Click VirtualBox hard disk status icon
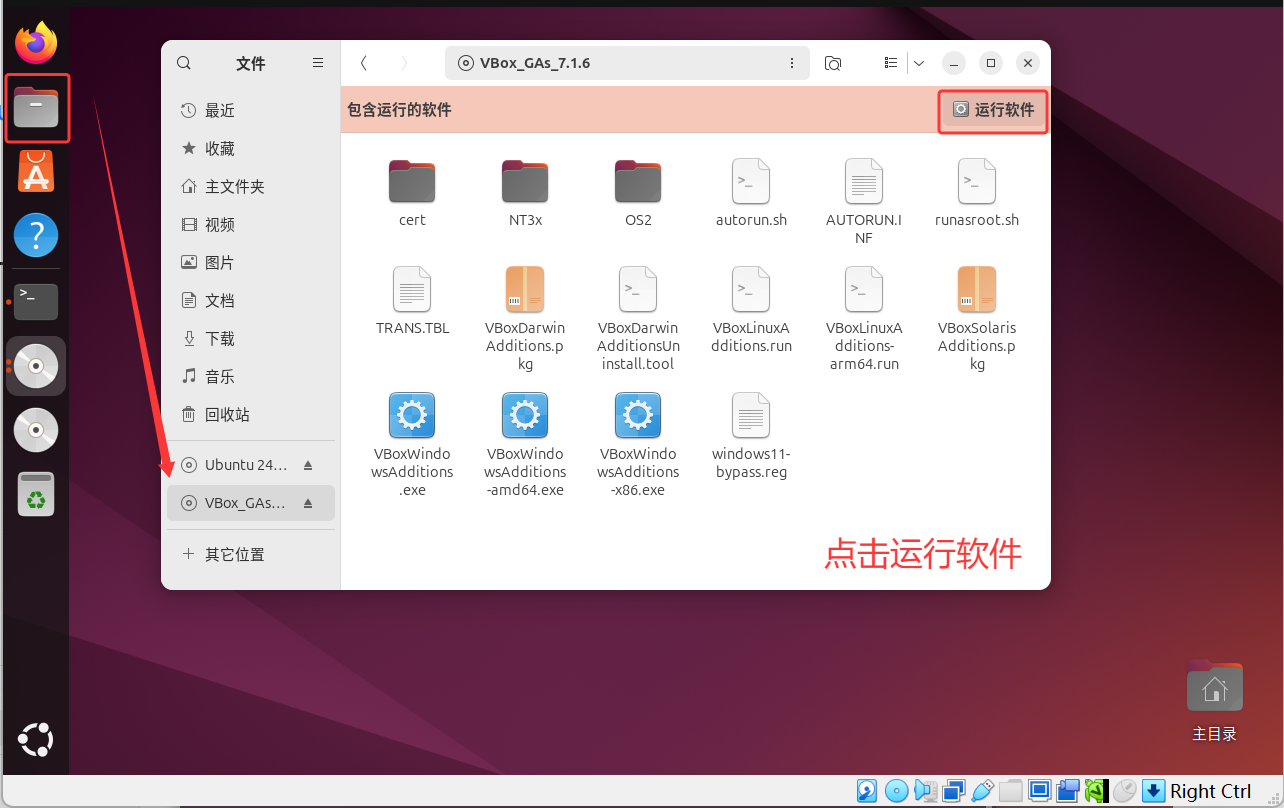The height and width of the screenshot is (808, 1284). pos(867,791)
